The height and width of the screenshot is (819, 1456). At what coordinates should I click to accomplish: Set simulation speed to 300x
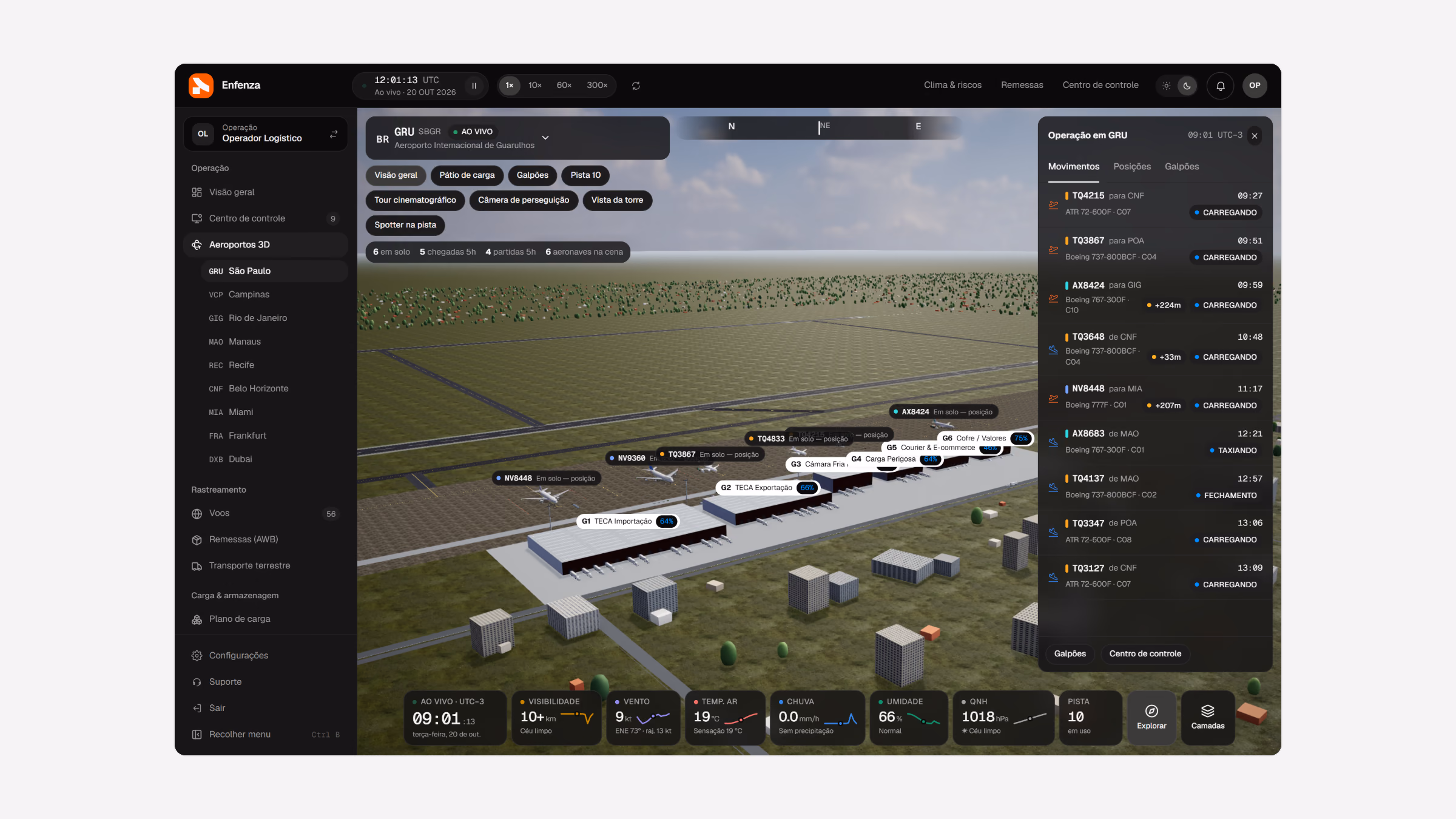(x=597, y=86)
